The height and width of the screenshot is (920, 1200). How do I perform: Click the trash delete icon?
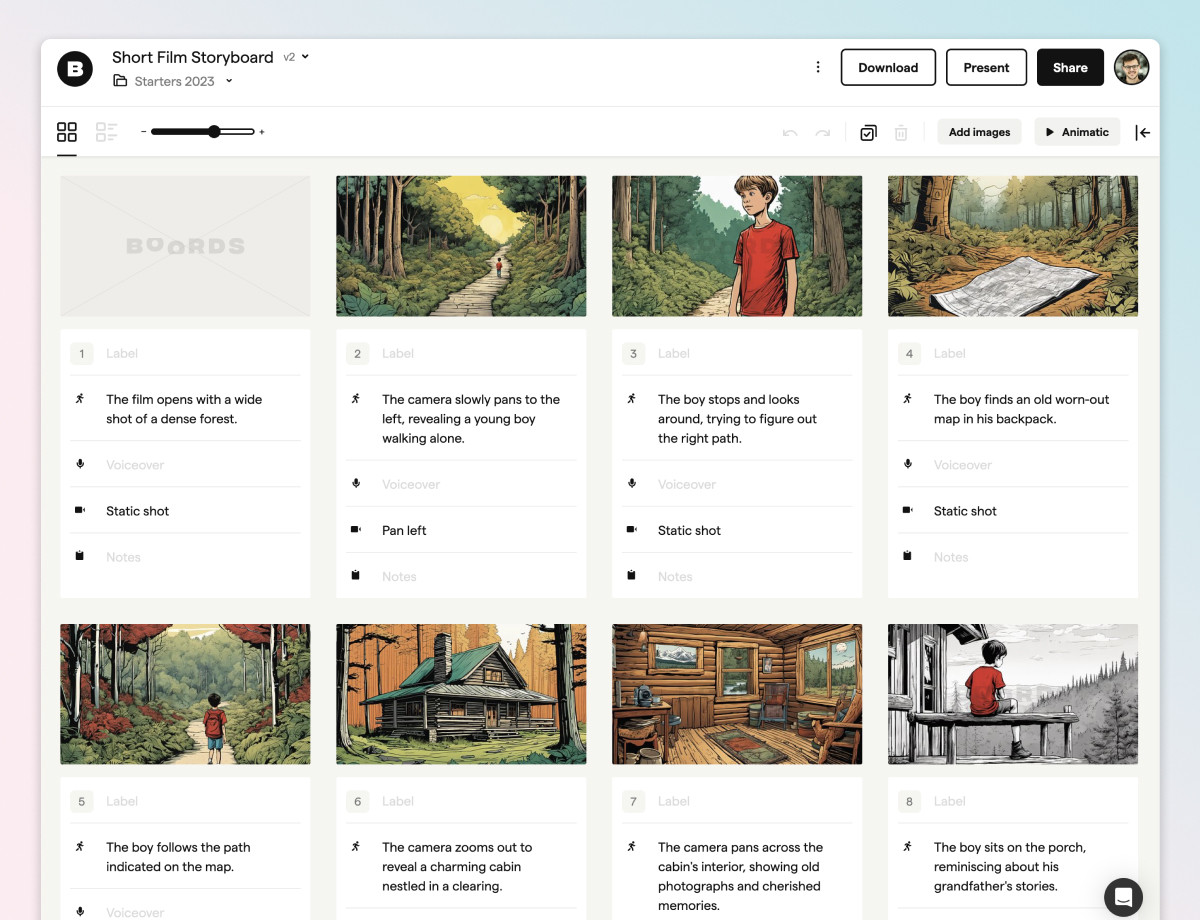(x=901, y=133)
